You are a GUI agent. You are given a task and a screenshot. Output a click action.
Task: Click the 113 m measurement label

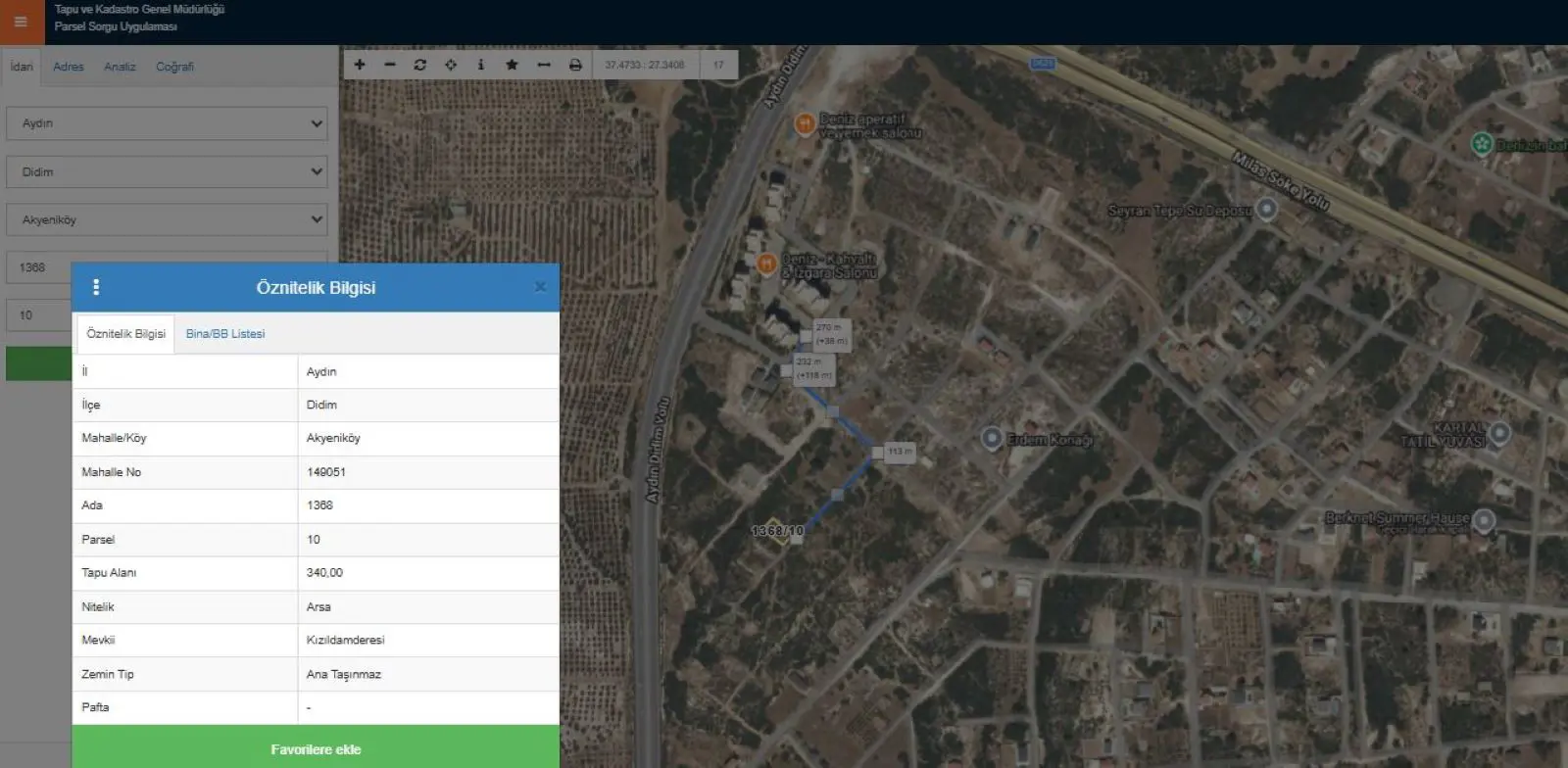click(x=900, y=452)
